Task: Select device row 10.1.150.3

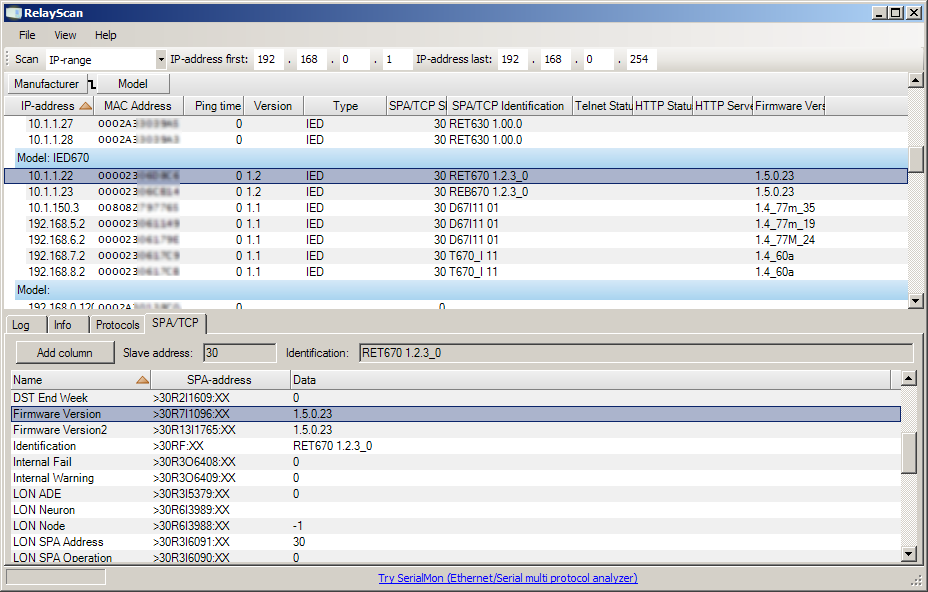Action: click(x=456, y=208)
